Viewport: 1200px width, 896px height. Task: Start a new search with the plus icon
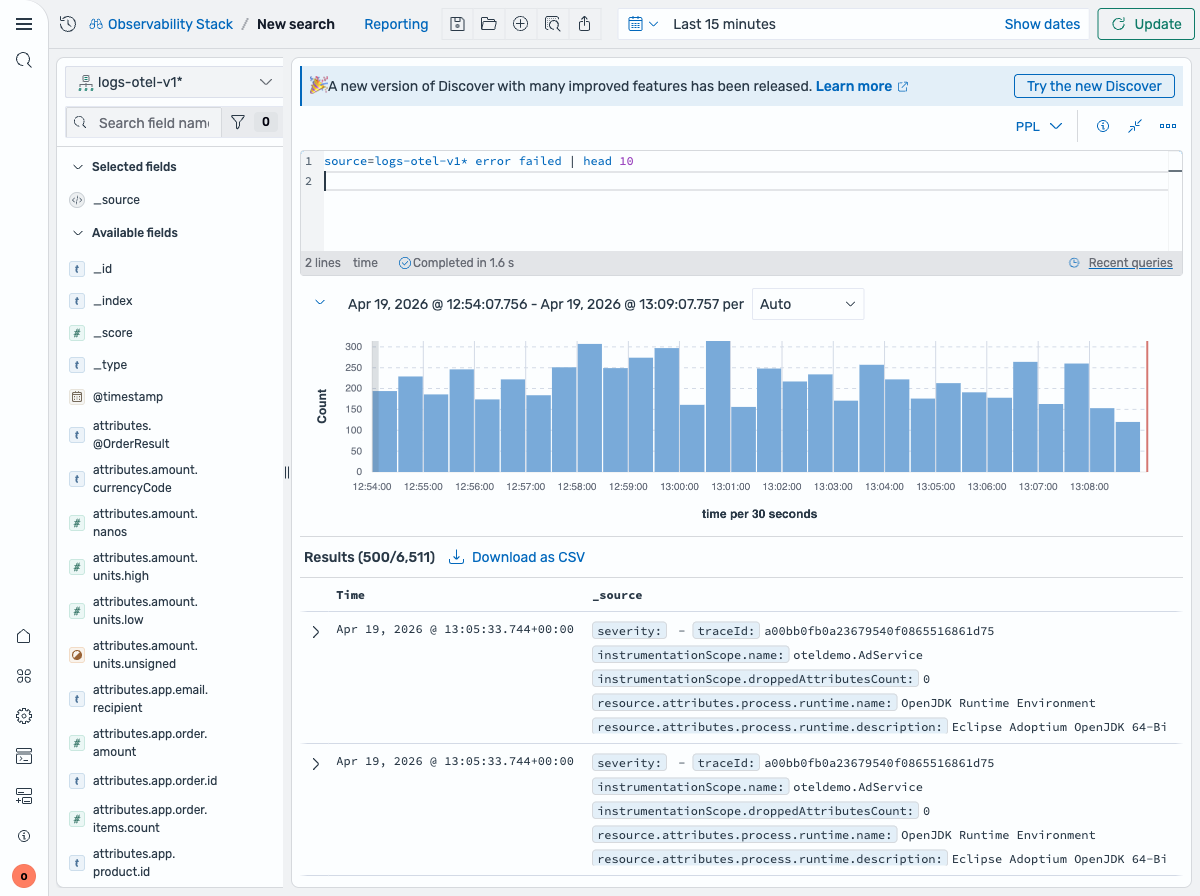pos(520,23)
